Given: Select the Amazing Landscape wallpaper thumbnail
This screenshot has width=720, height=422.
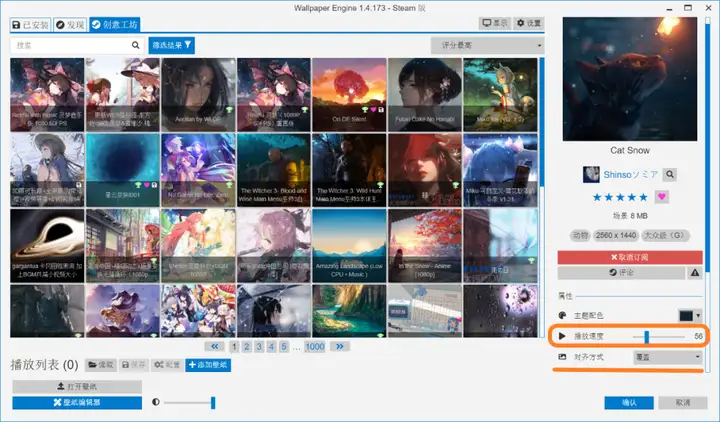Looking at the screenshot, I should [349, 246].
